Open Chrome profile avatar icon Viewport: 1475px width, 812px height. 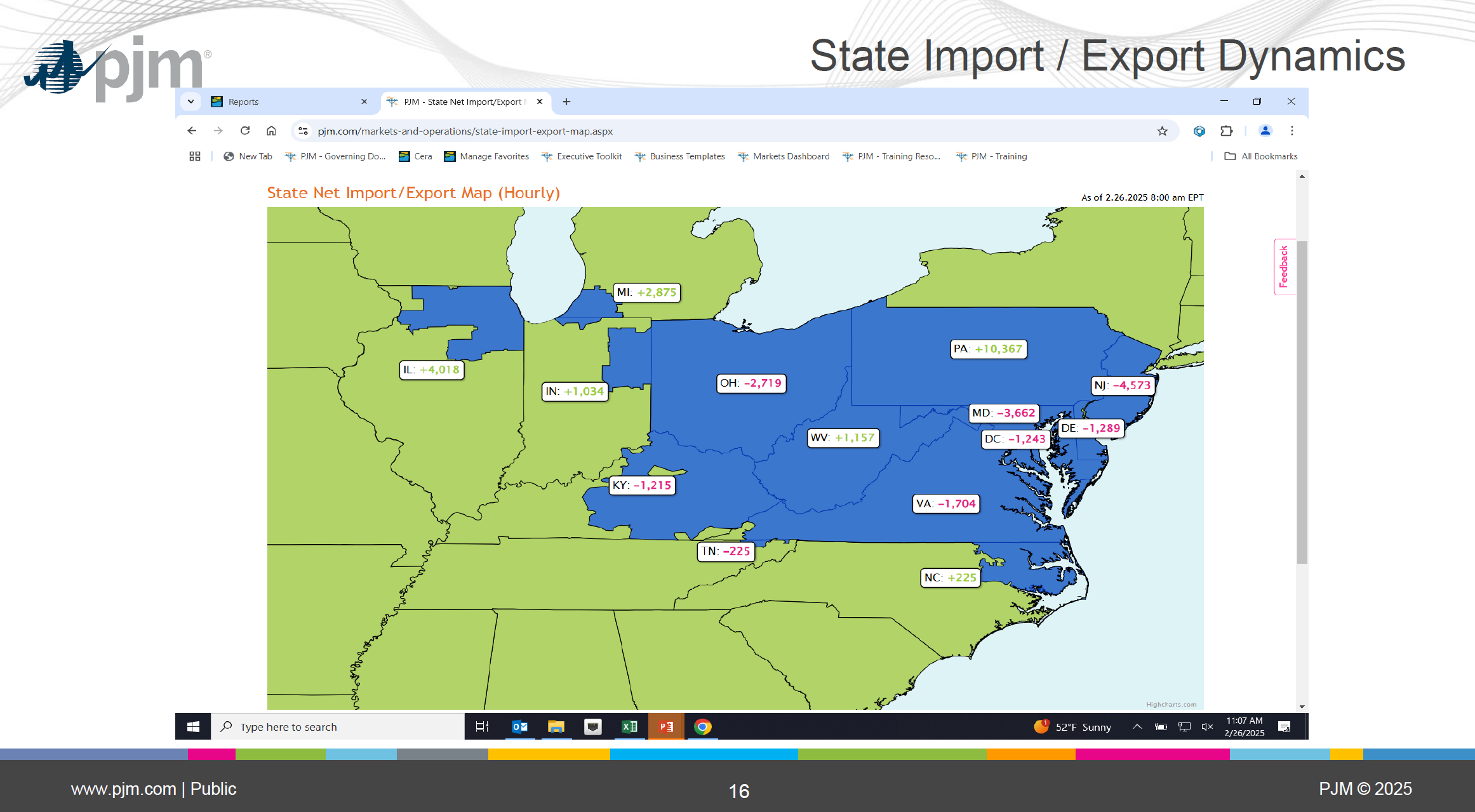pyautogui.click(x=1265, y=131)
